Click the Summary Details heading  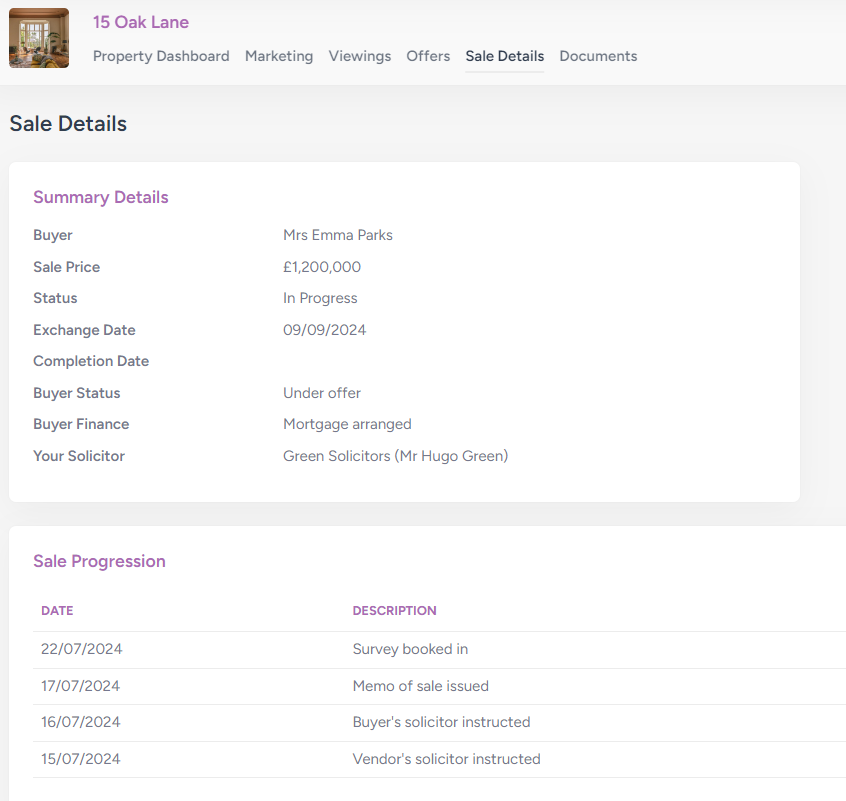(x=101, y=197)
